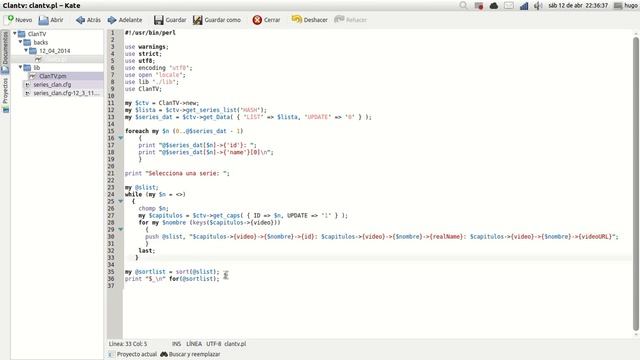Click the Guardar como icon
The width and height of the screenshot is (640, 360).
pos(198,20)
